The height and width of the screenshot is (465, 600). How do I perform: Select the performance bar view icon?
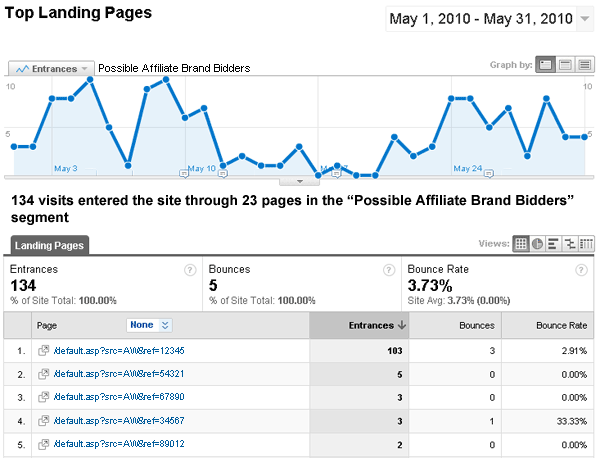(x=554, y=243)
